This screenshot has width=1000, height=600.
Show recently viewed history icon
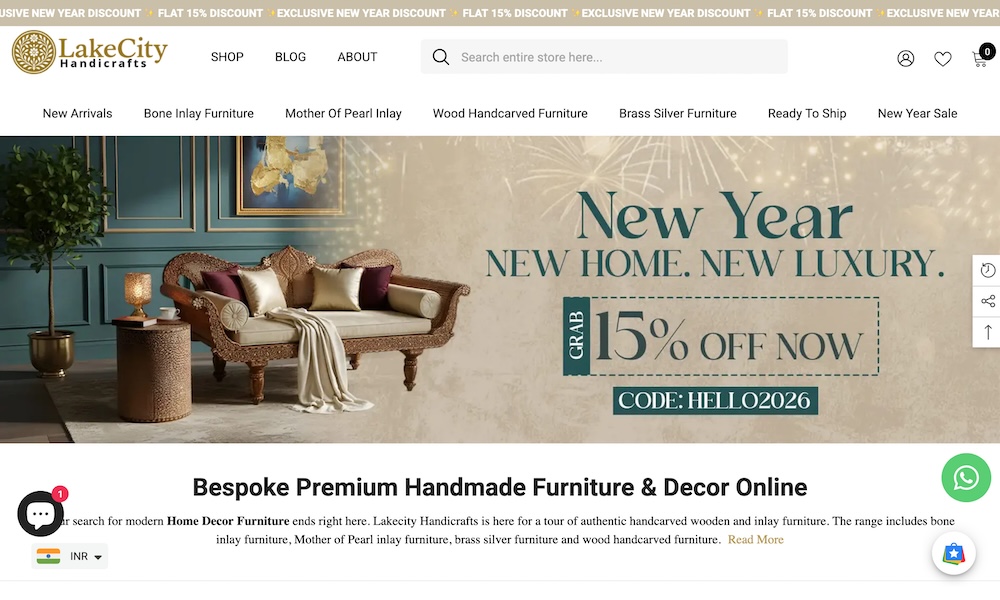987,270
